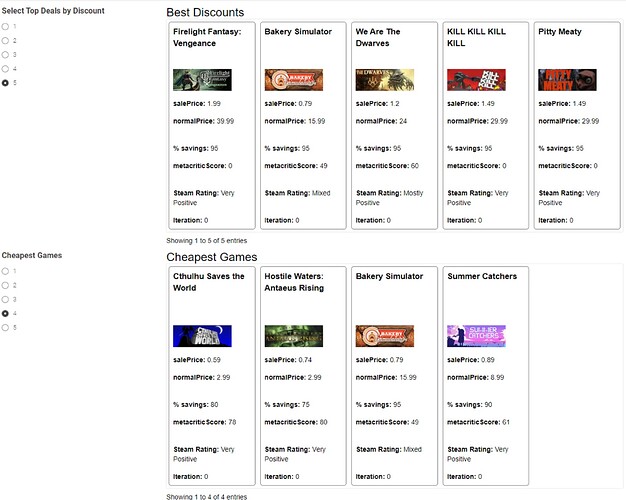Click % savings 90 on Summer Catchers card
Viewport: 626px width, 500px height.
(x=470, y=405)
